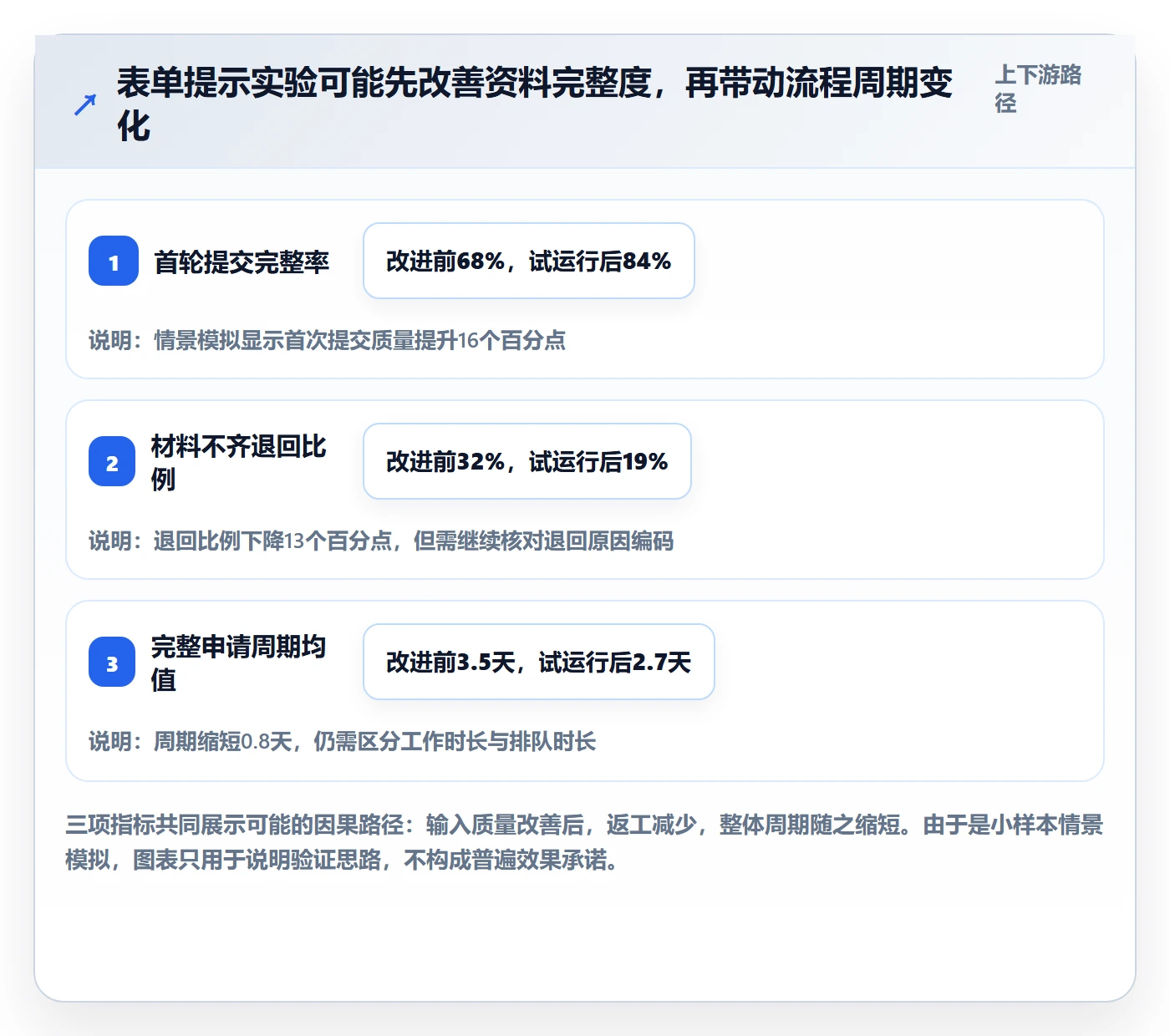Click the diagonal arrow icon in the header

point(85,104)
